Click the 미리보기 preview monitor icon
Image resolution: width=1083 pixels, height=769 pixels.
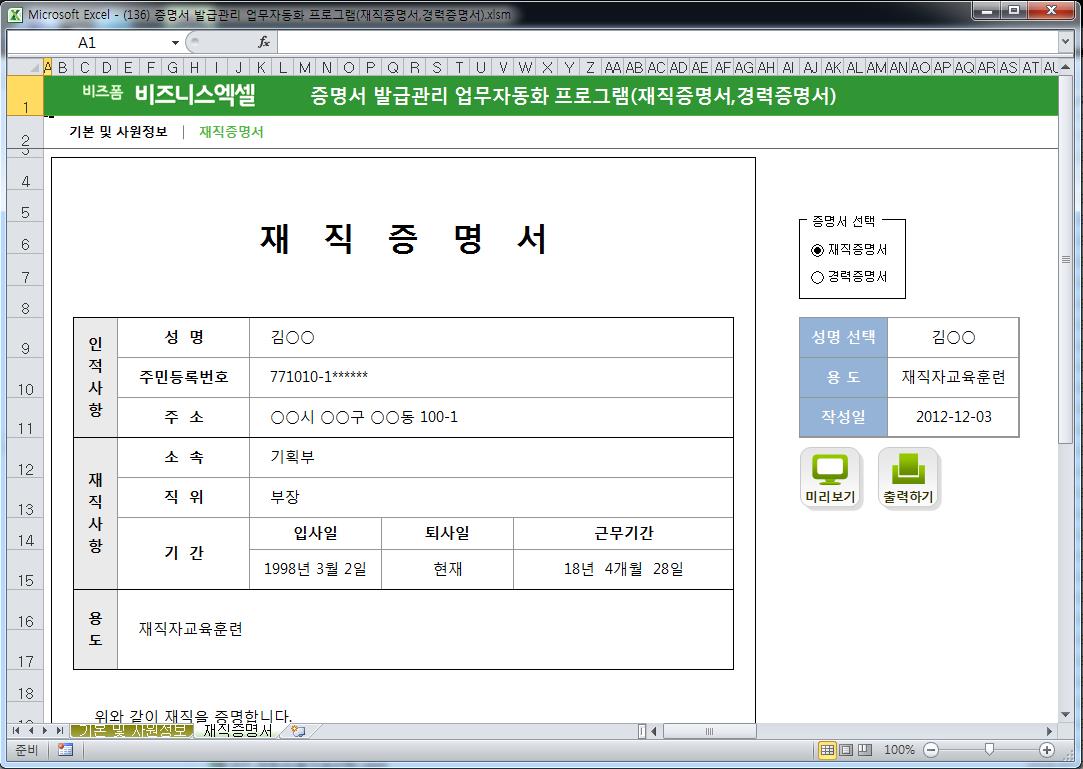point(831,478)
